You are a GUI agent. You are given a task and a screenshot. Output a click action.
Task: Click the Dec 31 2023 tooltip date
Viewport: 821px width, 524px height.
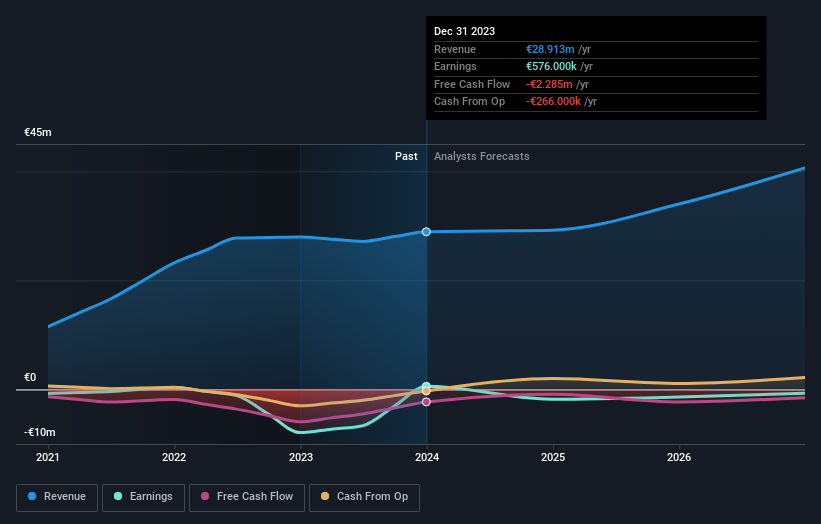(x=464, y=31)
